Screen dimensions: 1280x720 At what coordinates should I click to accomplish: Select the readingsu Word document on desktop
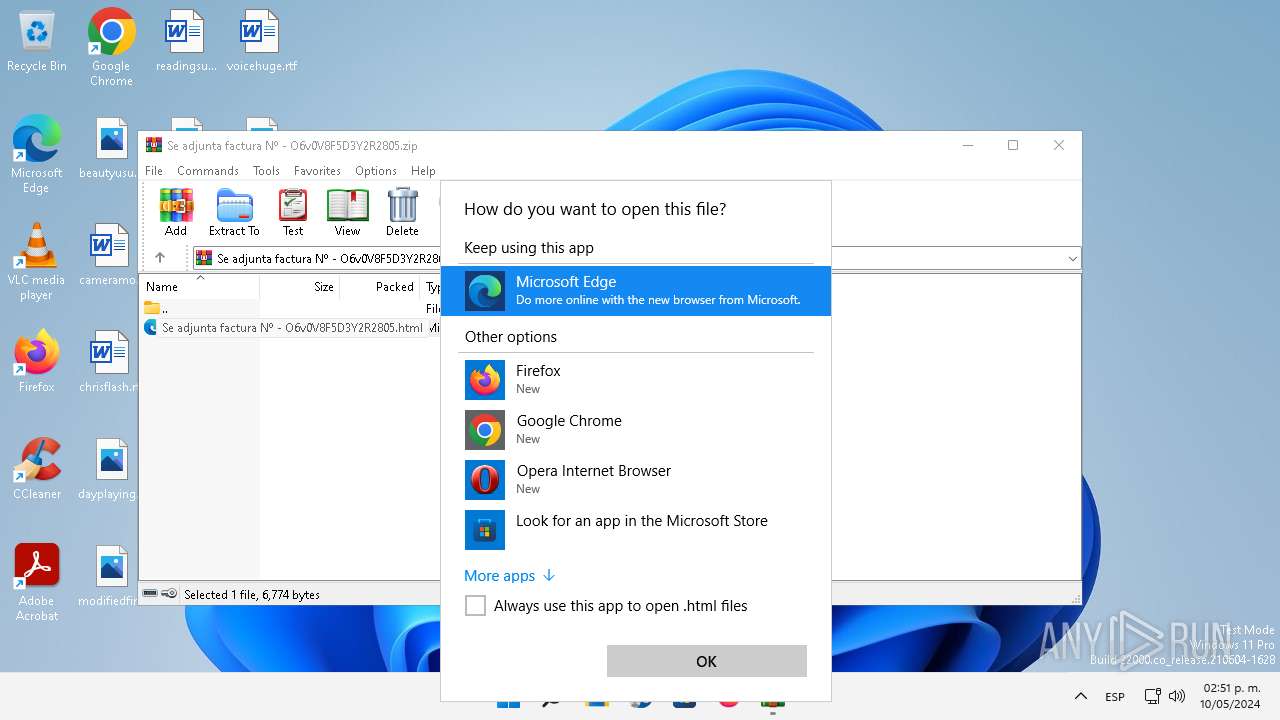coord(186,42)
